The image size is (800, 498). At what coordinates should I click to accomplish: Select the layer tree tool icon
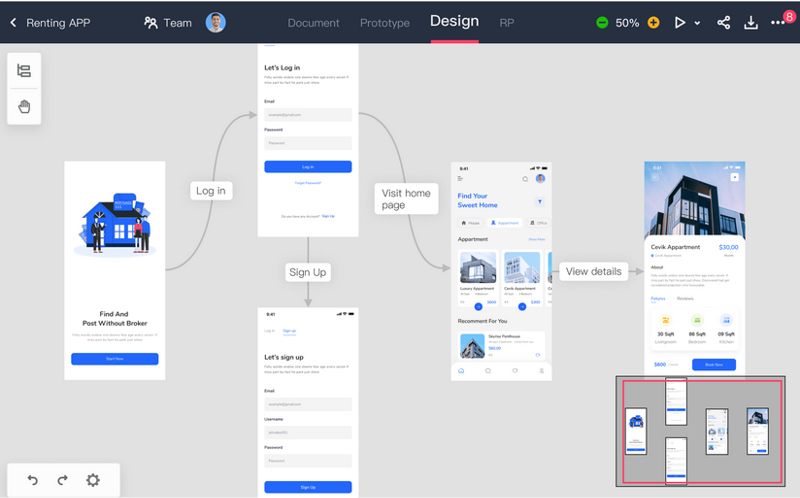[24, 70]
